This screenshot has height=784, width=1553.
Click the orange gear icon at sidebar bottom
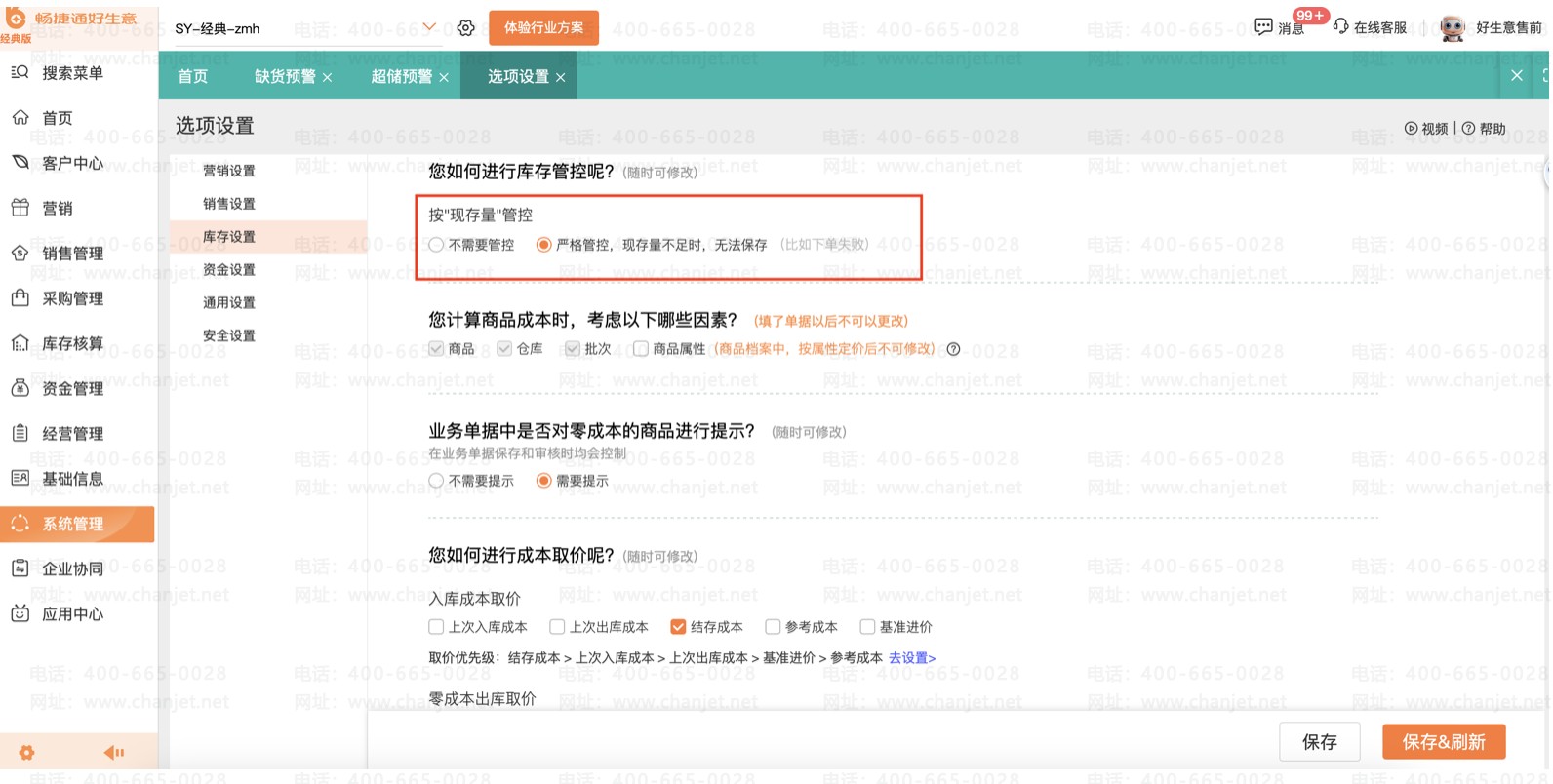pos(26,753)
